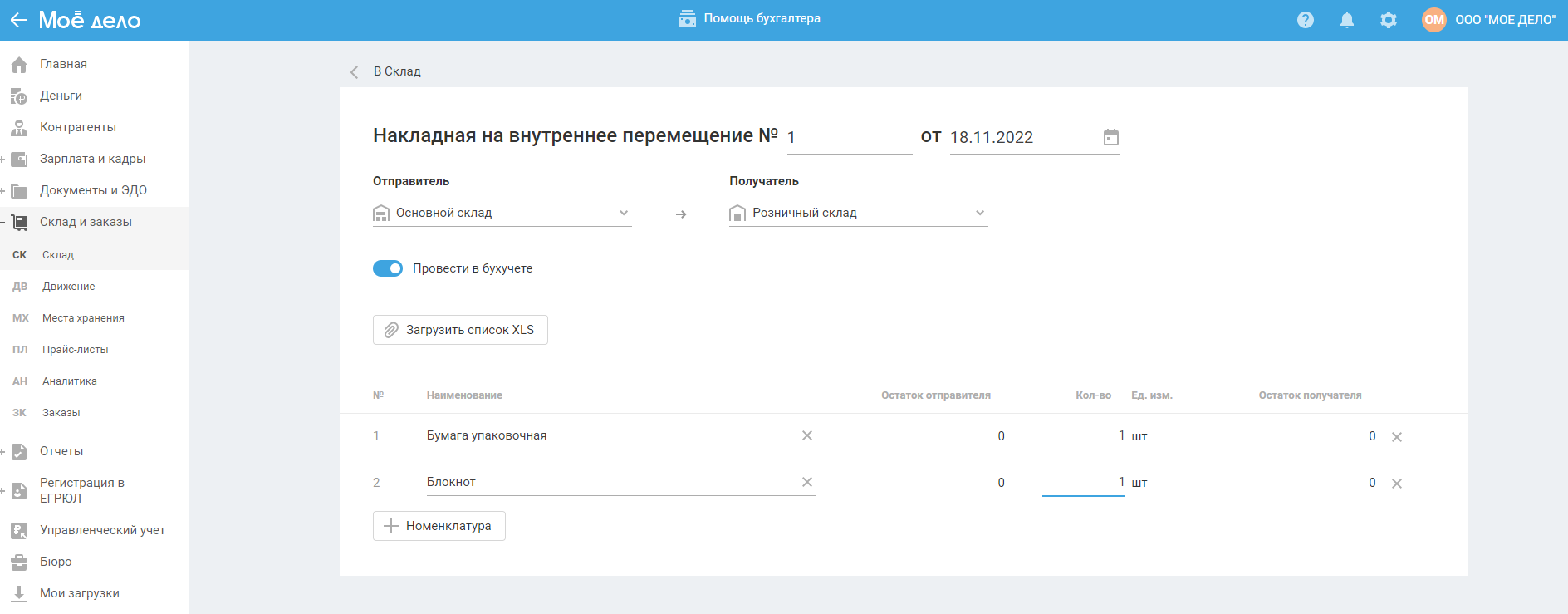Image resolution: width=1568 pixels, height=614 pixels.
Task: Click the calendar icon next to date
Action: (x=1110, y=137)
